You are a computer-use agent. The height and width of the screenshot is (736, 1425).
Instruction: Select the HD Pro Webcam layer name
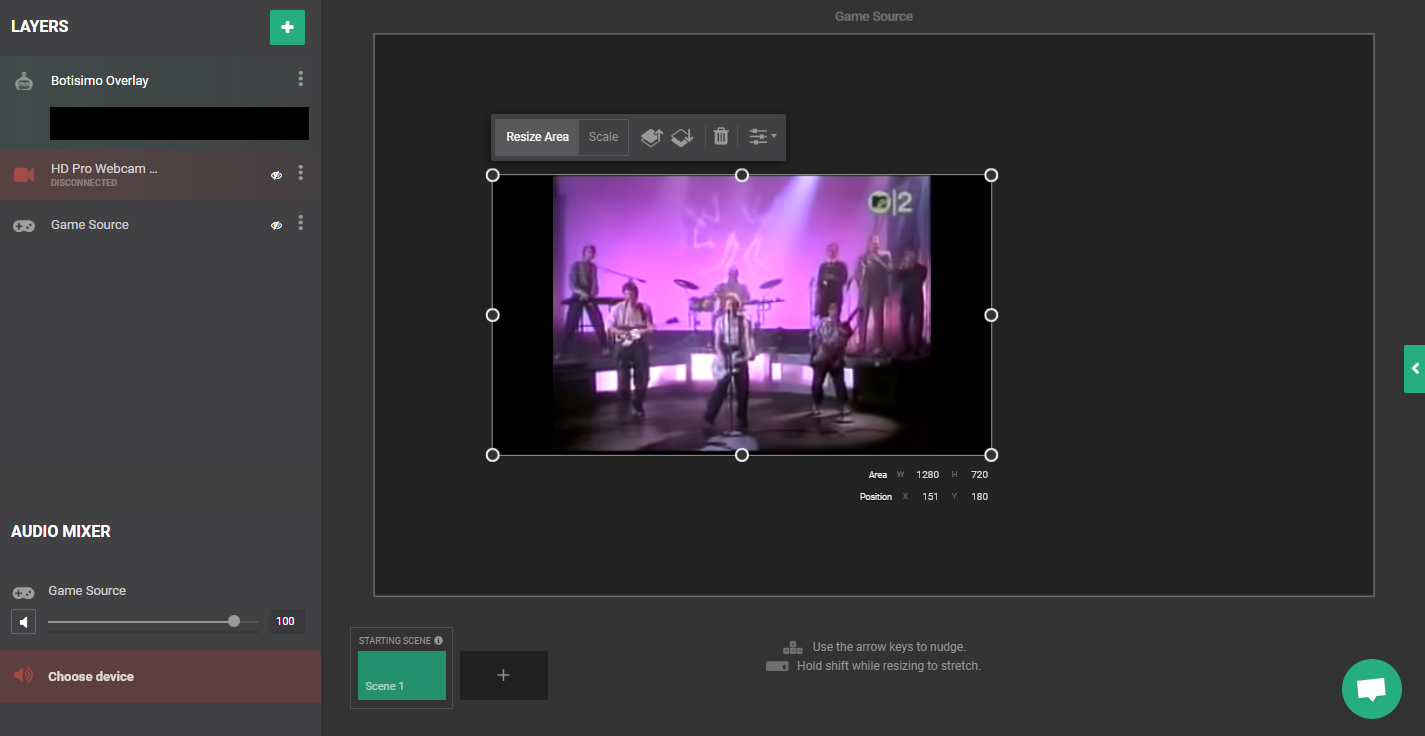[104, 169]
